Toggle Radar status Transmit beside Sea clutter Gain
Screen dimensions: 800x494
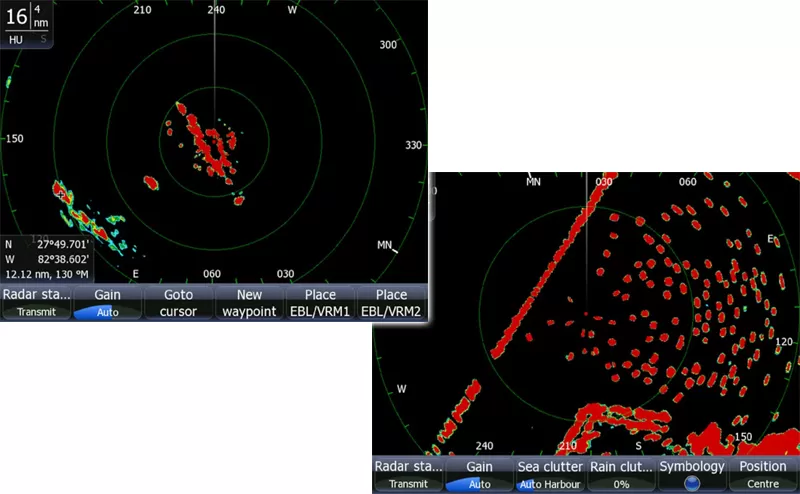point(407,475)
